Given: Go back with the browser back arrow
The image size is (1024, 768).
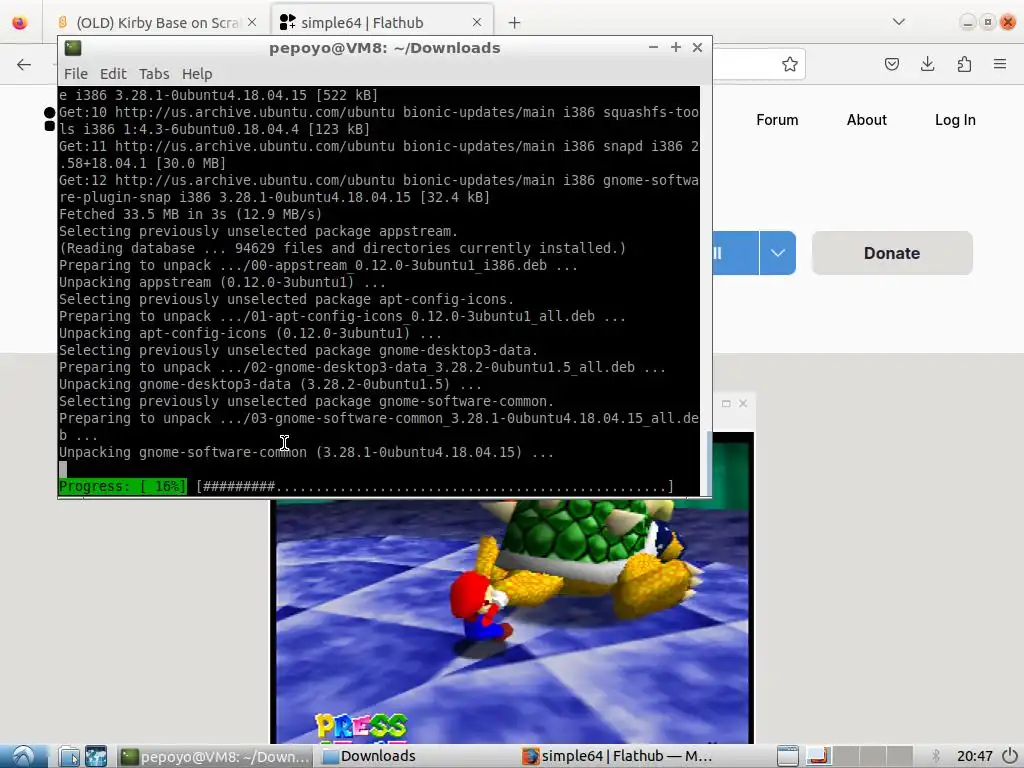Looking at the screenshot, I should coord(24,64).
